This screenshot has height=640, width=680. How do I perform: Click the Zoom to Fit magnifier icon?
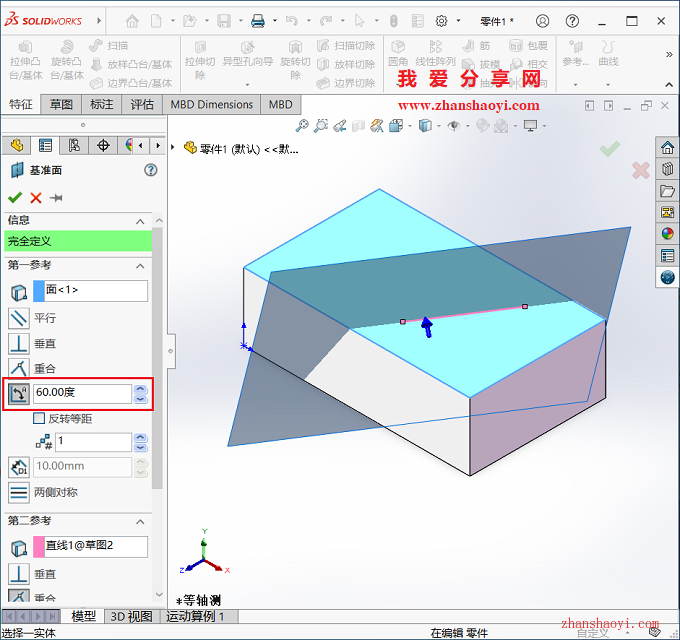(x=302, y=126)
